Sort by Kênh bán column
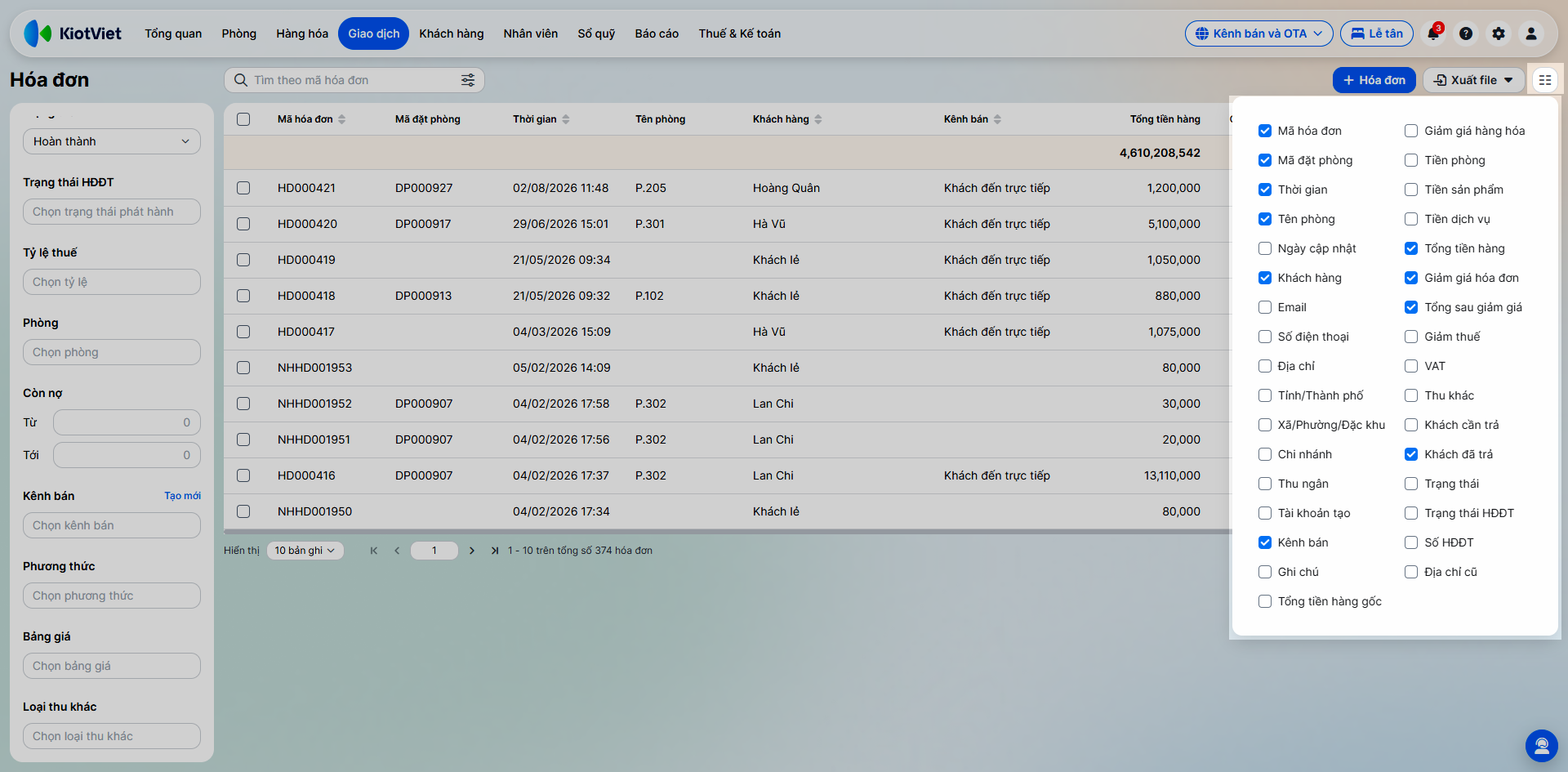Screen dimensions: 1568x772 tap(997, 119)
